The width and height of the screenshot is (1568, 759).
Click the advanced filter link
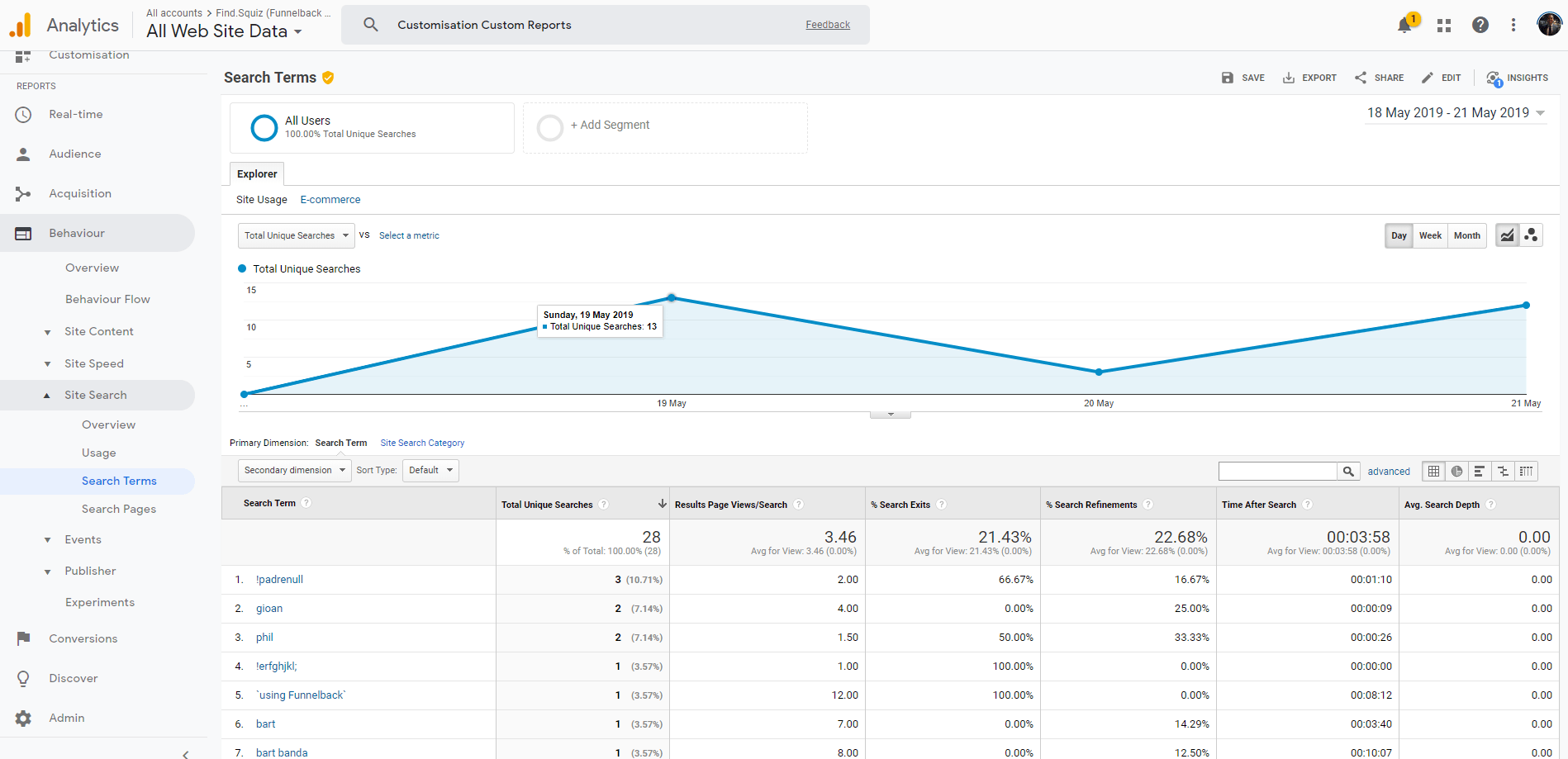point(1389,471)
